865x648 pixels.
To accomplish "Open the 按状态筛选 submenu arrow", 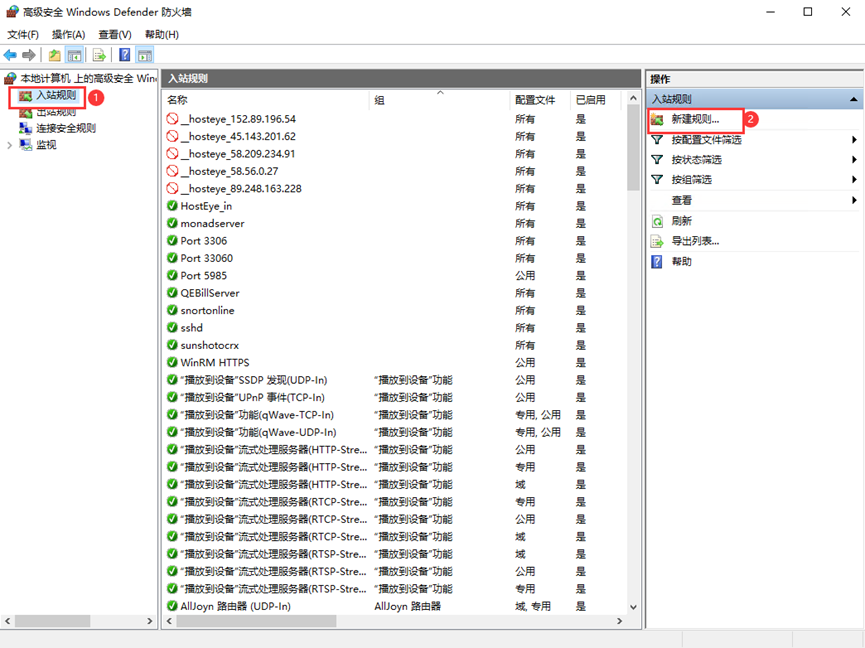I will click(854, 160).
